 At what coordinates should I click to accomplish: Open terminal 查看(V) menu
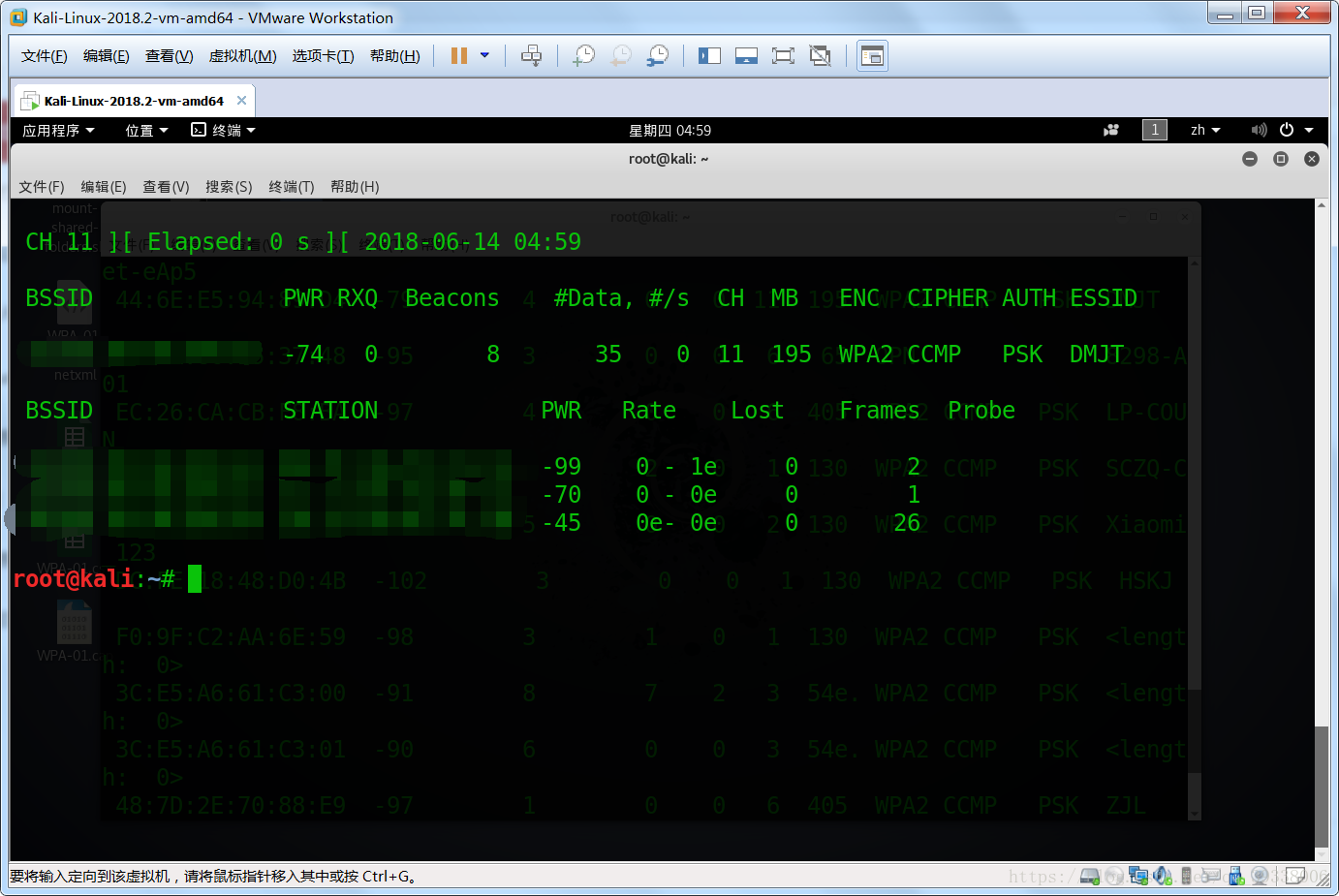click(x=166, y=187)
